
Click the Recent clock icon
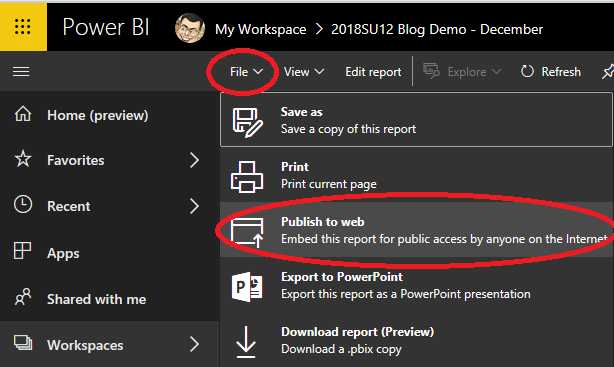click(23, 204)
